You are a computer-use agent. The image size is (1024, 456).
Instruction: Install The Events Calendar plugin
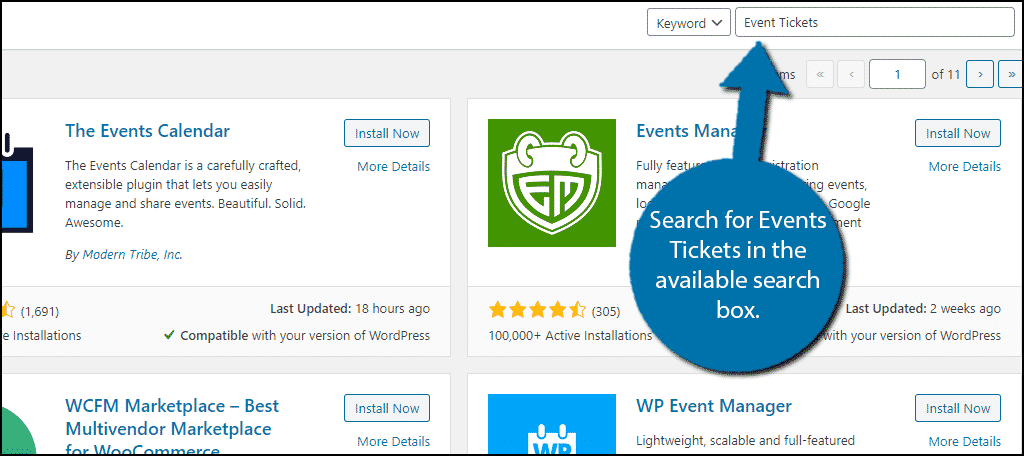coord(387,133)
